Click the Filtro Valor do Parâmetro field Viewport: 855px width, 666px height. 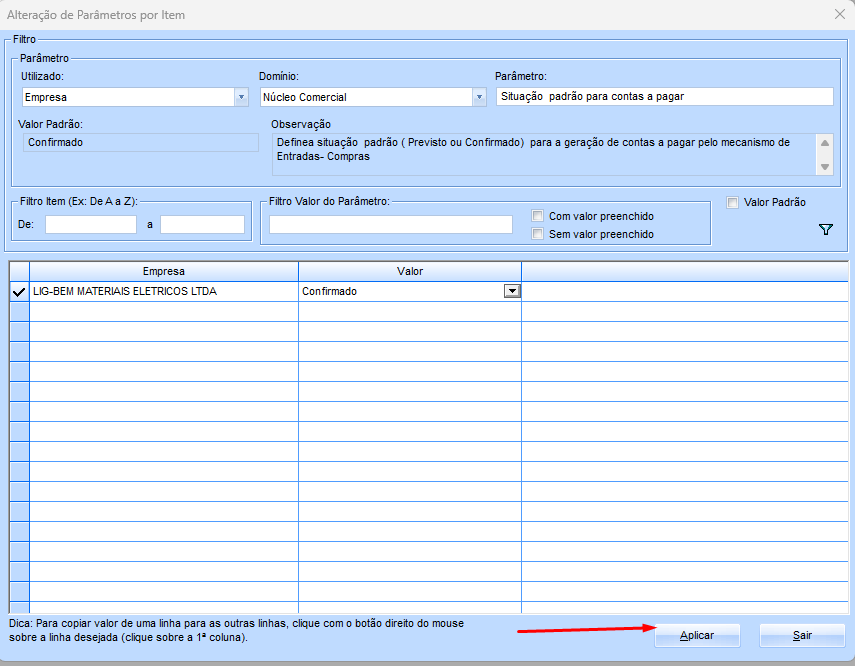pyautogui.click(x=390, y=224)
